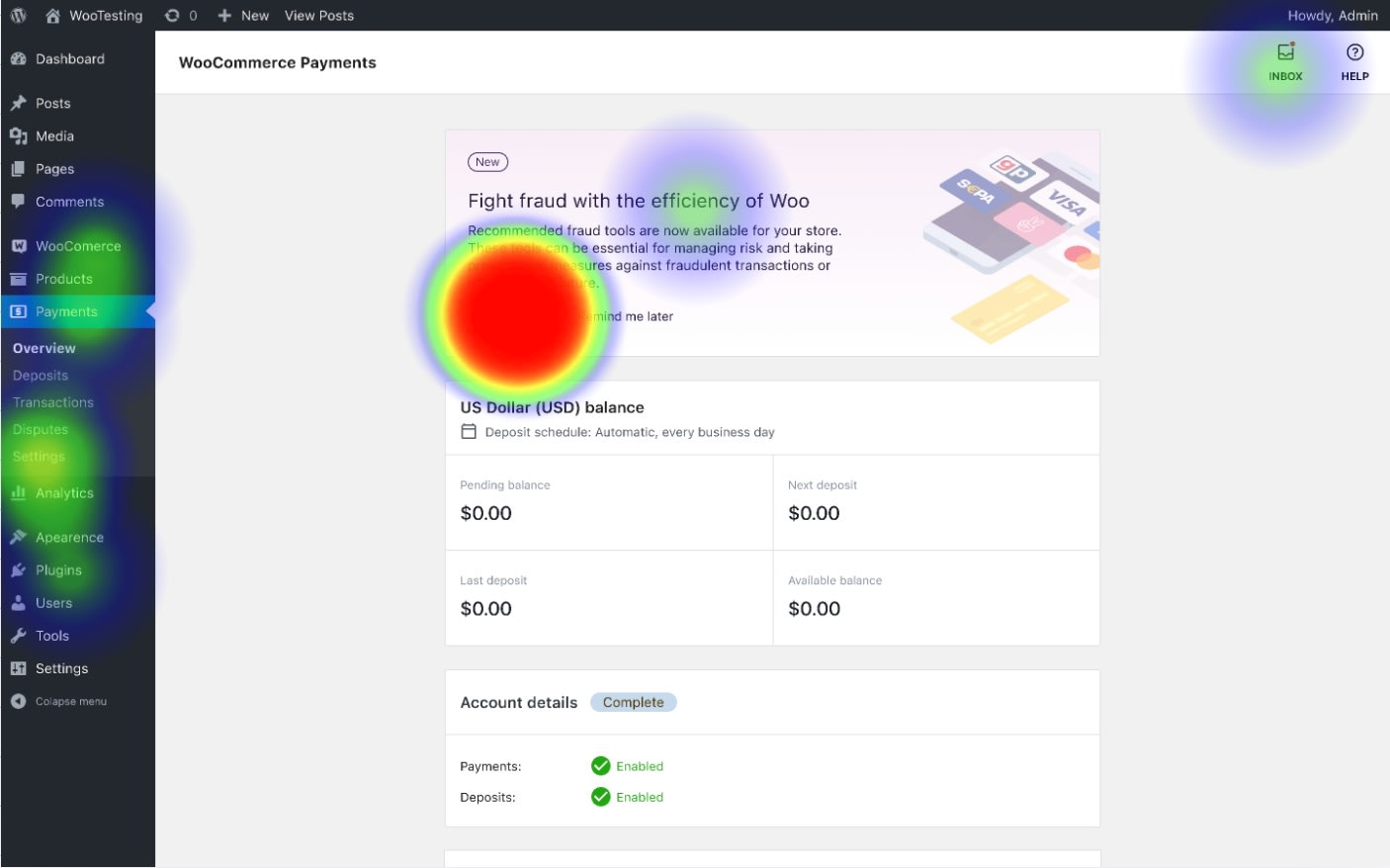Open WooCommerce menu item

coord(77,246)
